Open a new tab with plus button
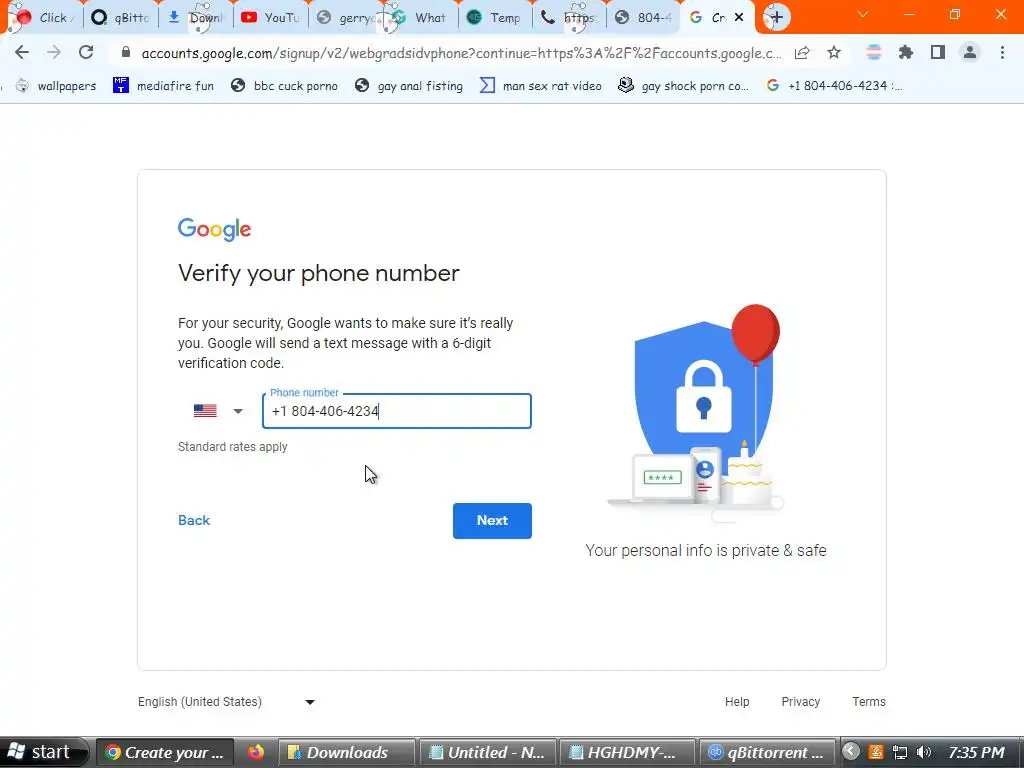 coord(776,17)
